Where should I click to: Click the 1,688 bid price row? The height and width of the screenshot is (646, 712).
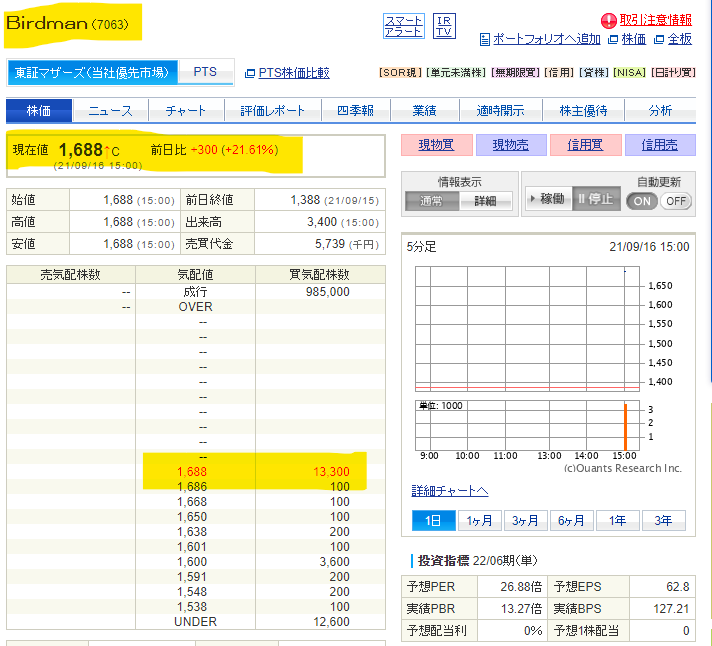tap(196, 472)
